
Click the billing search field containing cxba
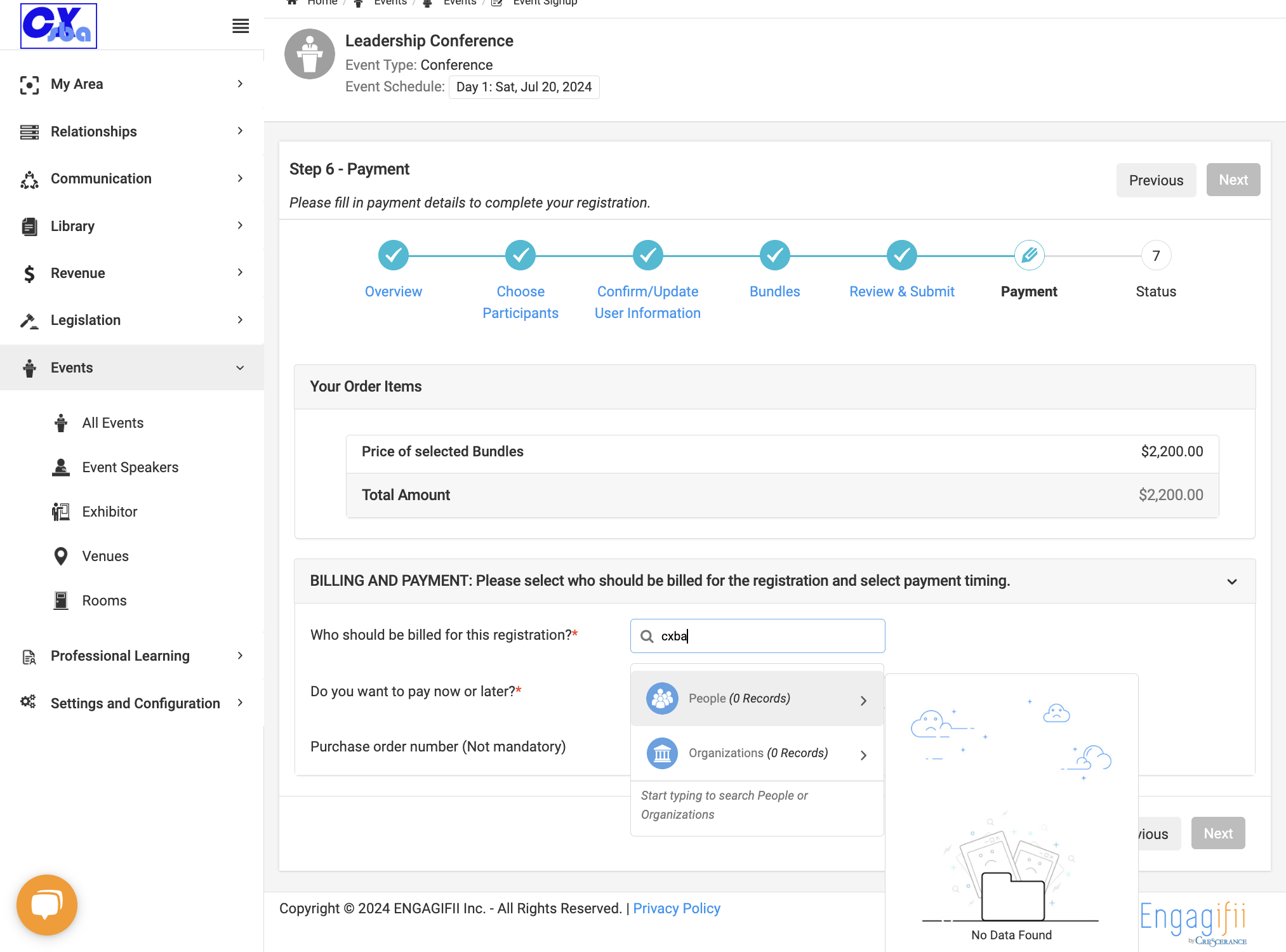[x=757, y=636]
